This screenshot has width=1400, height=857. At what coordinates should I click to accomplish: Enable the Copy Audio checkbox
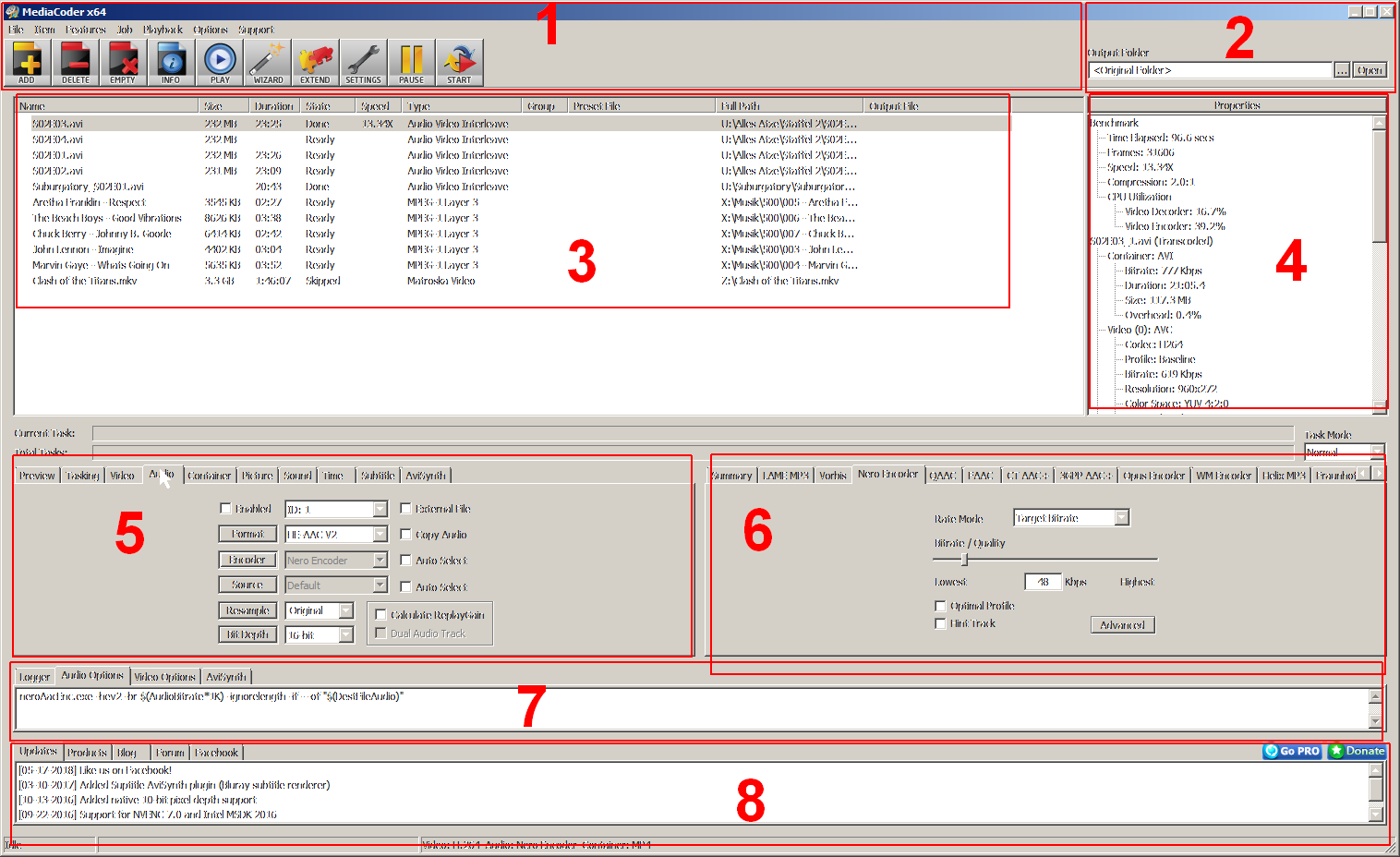405,535
